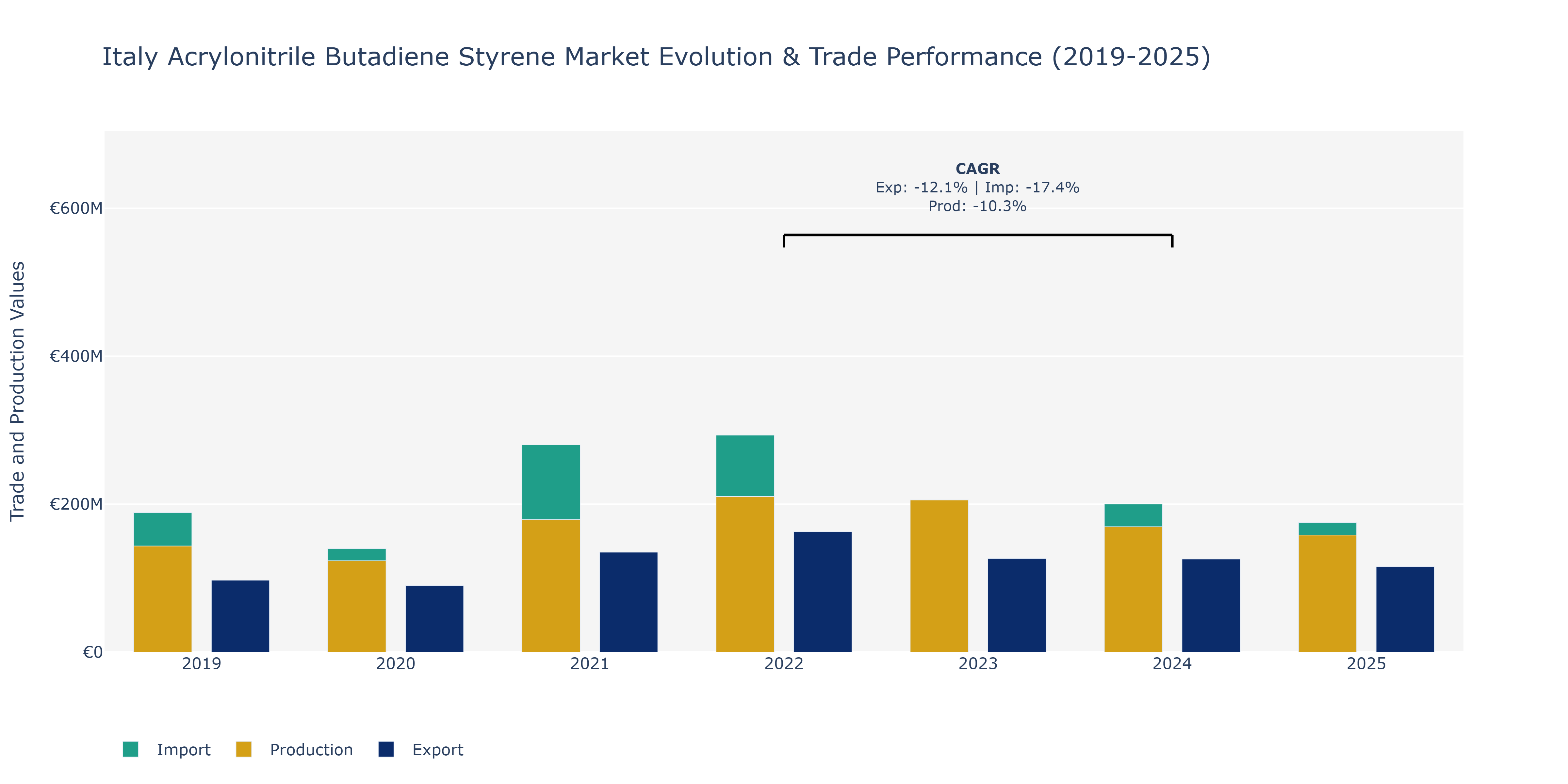Click 'Trade and Production Values' axis title

coord(18,391)
